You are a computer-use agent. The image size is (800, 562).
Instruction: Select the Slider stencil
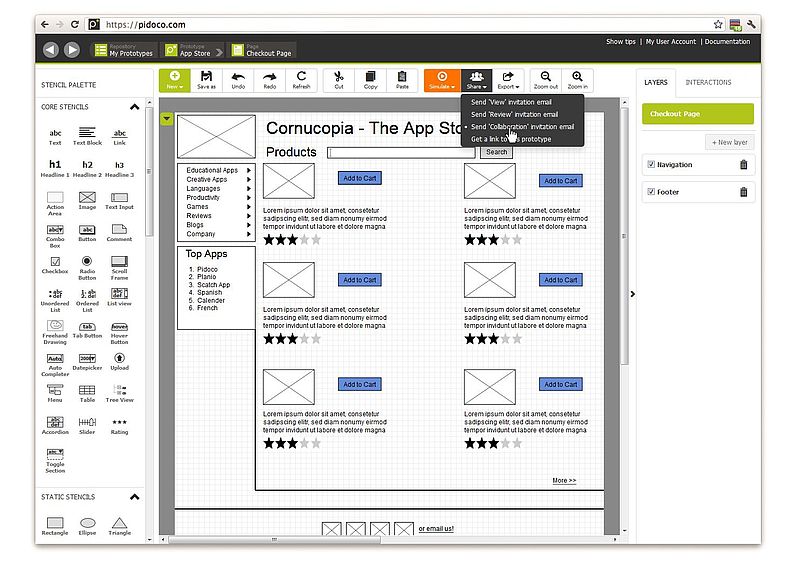(87, 426)
